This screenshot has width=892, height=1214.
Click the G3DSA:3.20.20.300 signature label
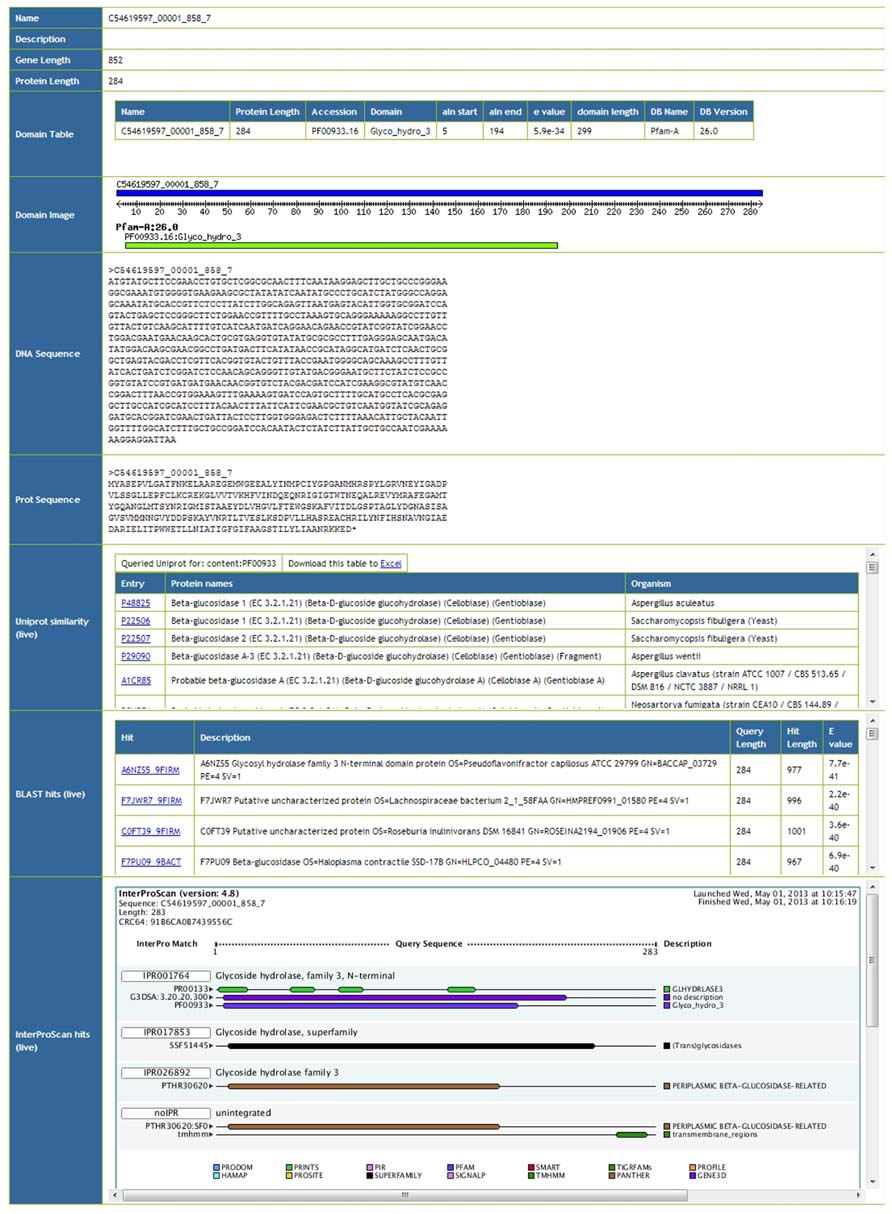tap(171, 997)
